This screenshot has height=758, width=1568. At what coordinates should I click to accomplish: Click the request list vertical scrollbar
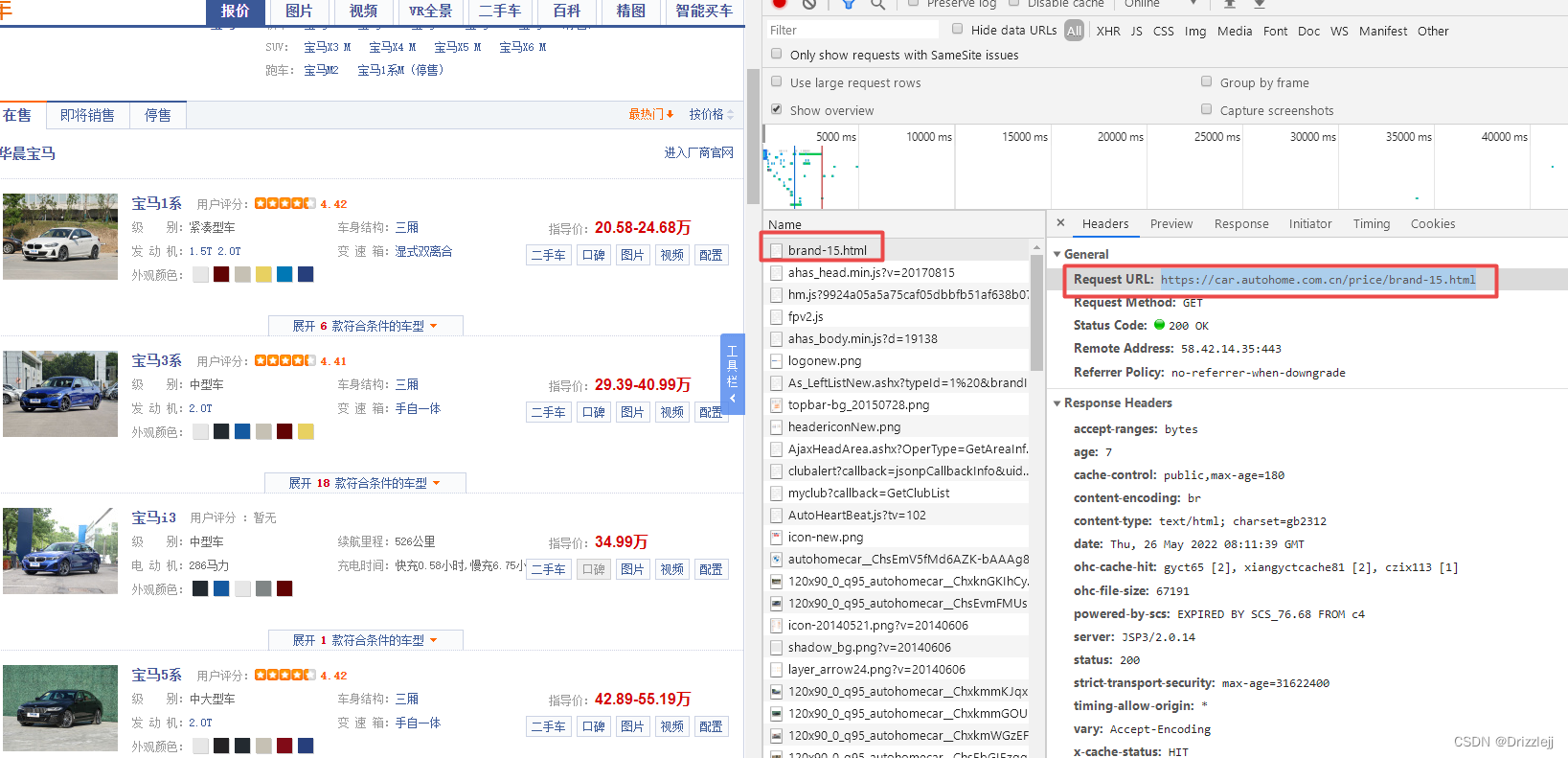[1036, 312]
